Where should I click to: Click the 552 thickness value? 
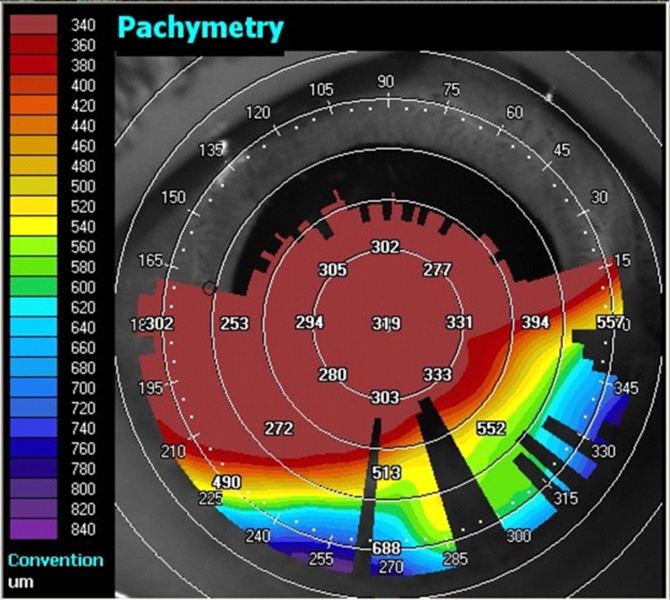pyautogui.click(x=491, y=428)
